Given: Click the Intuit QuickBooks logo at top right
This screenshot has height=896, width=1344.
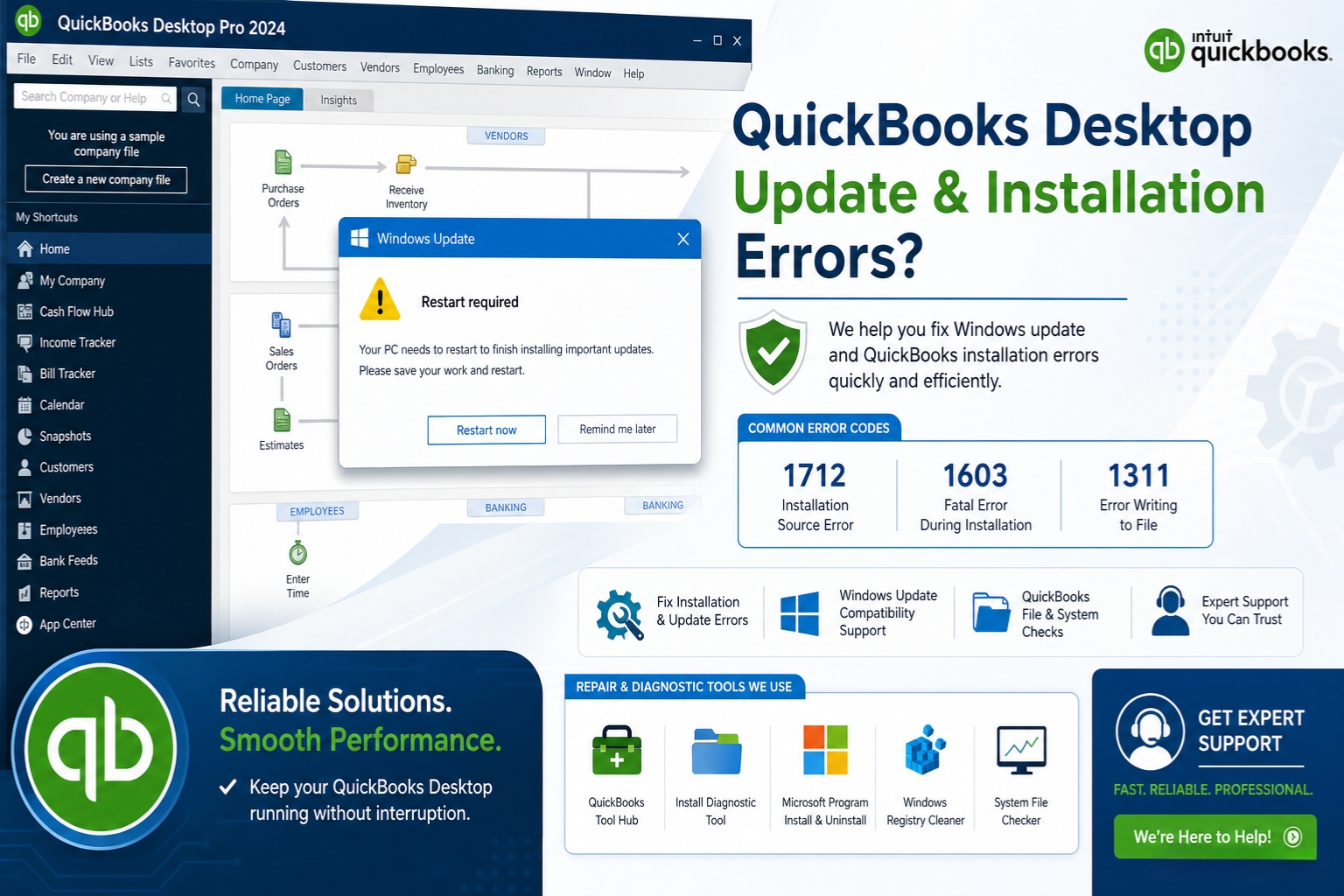Looking at the screenshot, I should coord(1238,49).
